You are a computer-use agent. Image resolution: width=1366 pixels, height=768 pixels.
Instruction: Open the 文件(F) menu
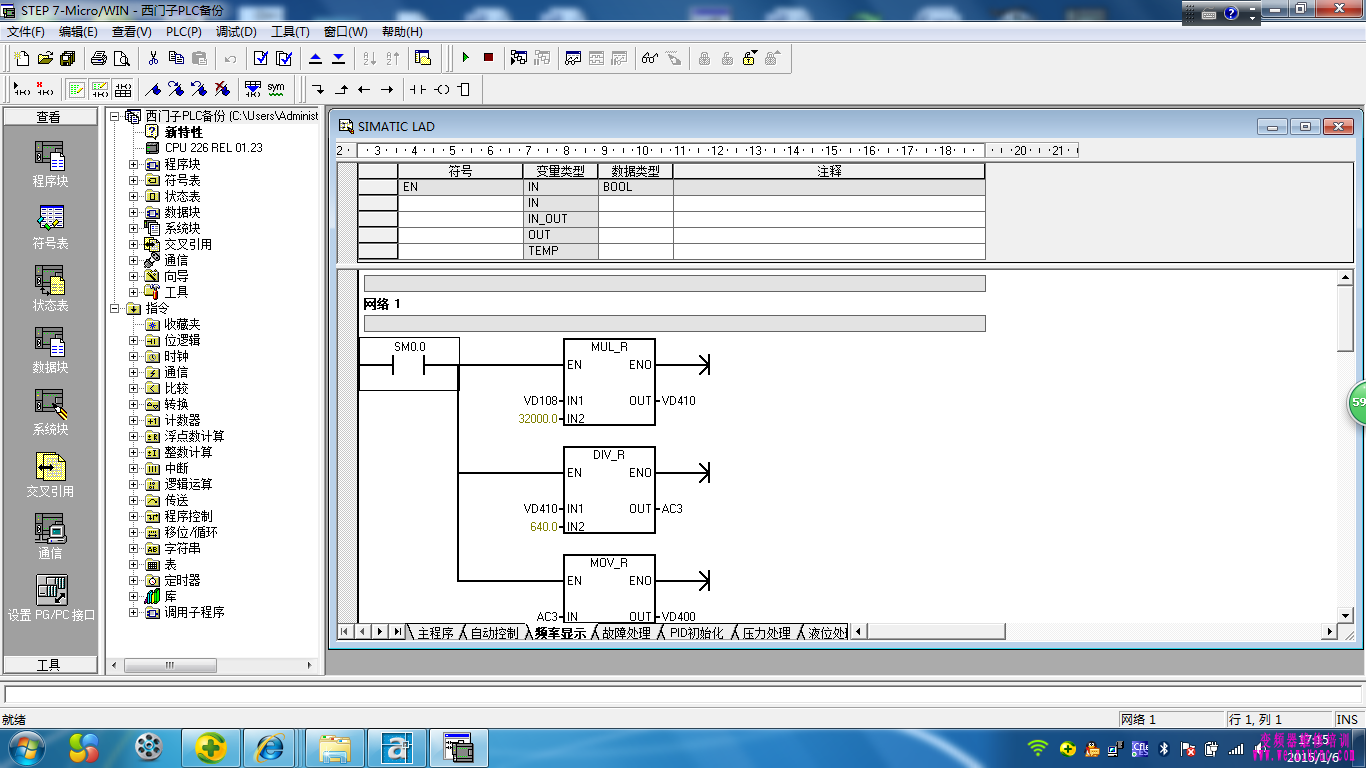[26, 31]
